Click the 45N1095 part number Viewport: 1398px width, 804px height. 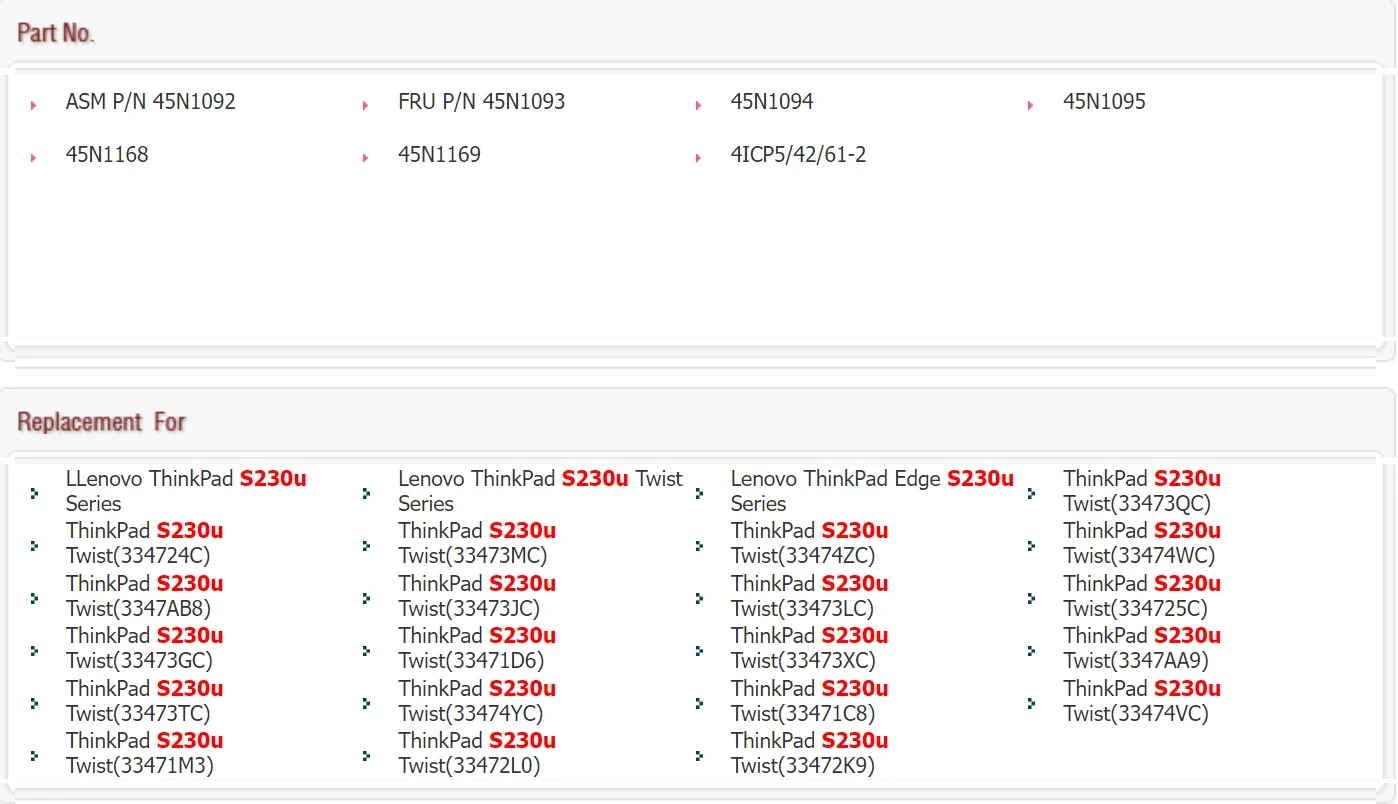coord(1105,101)
